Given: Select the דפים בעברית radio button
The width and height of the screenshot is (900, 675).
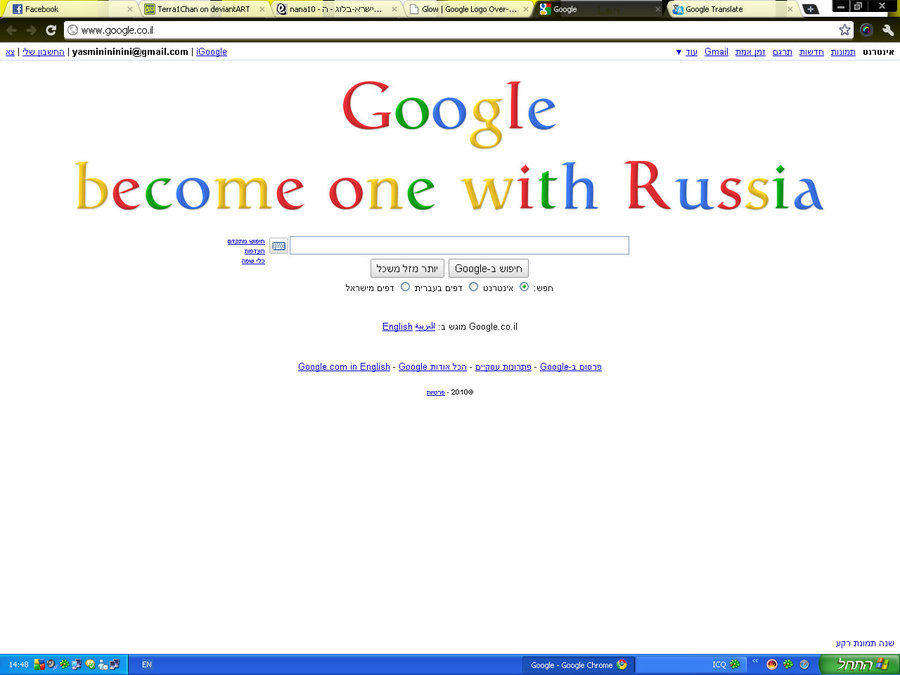Looking at the screenshot, I should point(473,286).
